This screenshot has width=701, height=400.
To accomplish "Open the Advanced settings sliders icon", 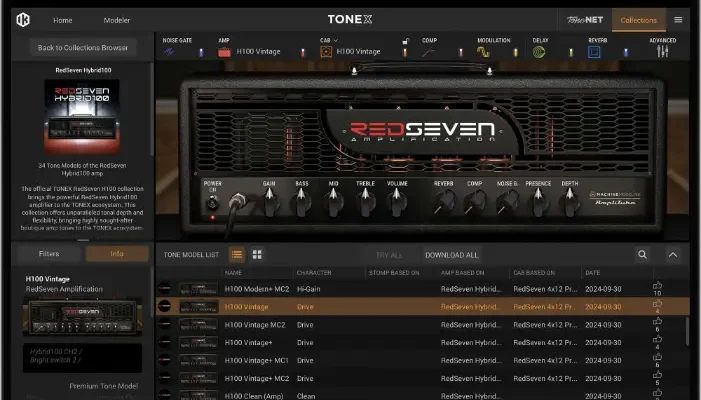I will [x=662, y=51].
